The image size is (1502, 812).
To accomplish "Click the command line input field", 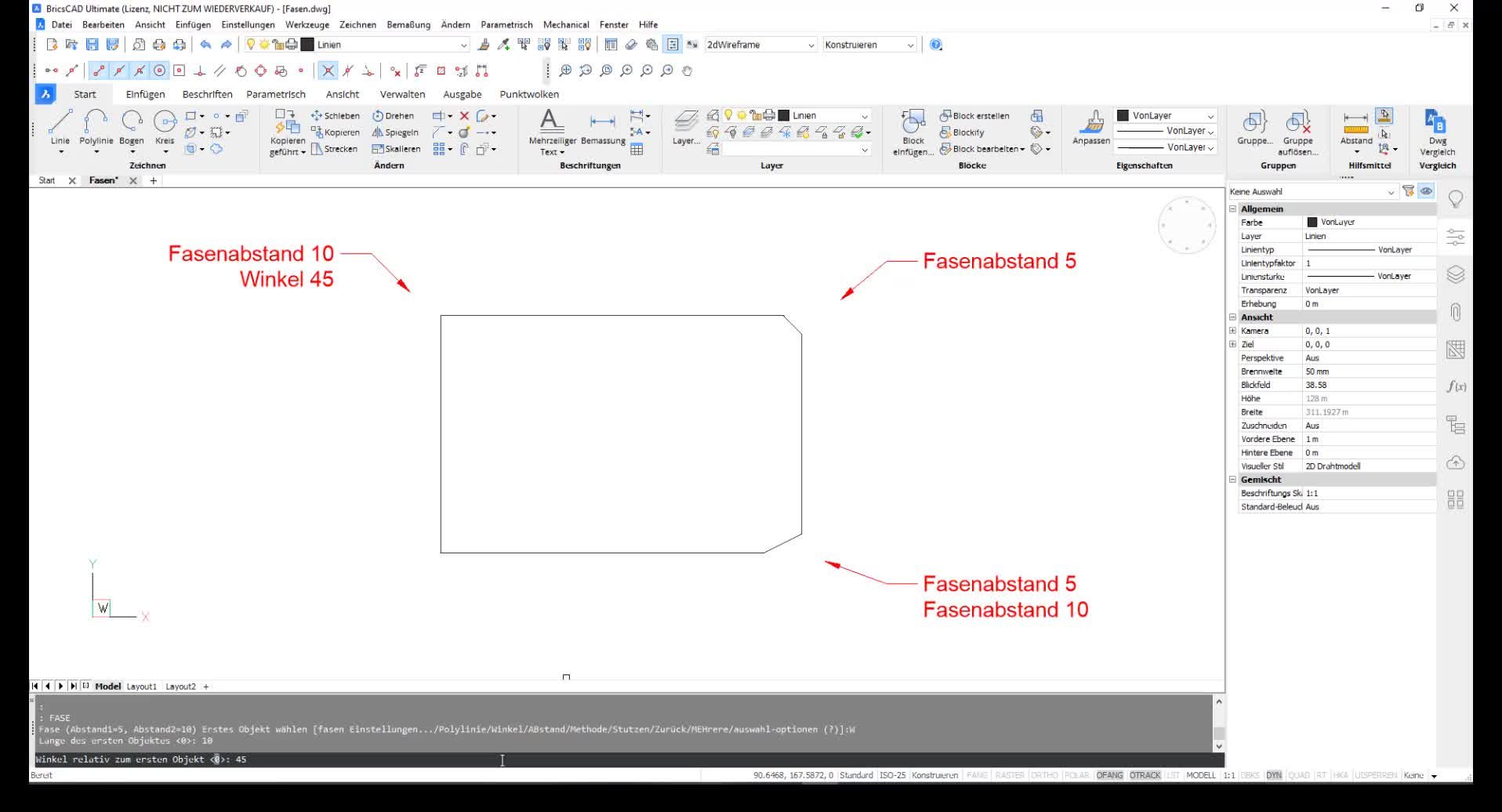I will click(627, 759).
